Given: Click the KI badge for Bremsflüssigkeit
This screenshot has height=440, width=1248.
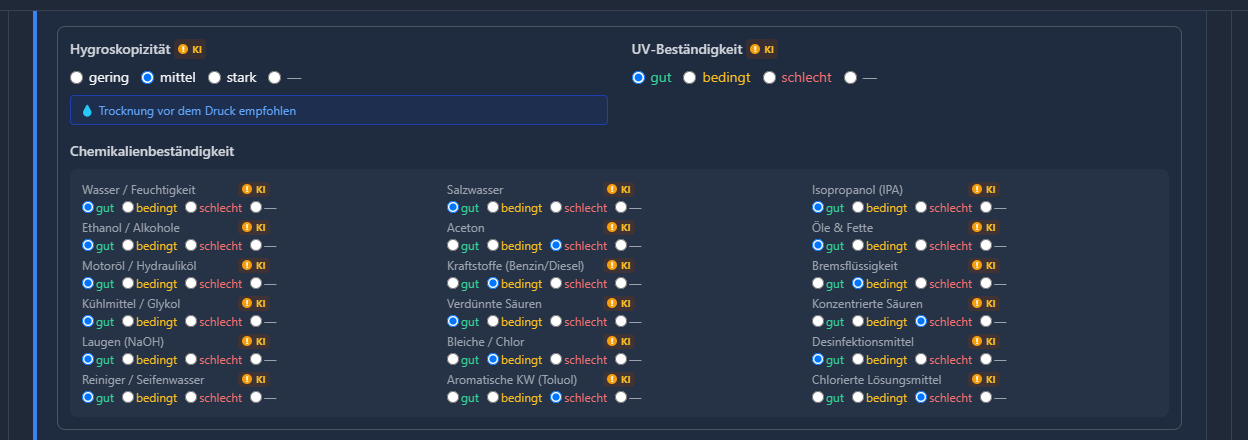Looking at the screenshot, I should (x=984, y=266).
